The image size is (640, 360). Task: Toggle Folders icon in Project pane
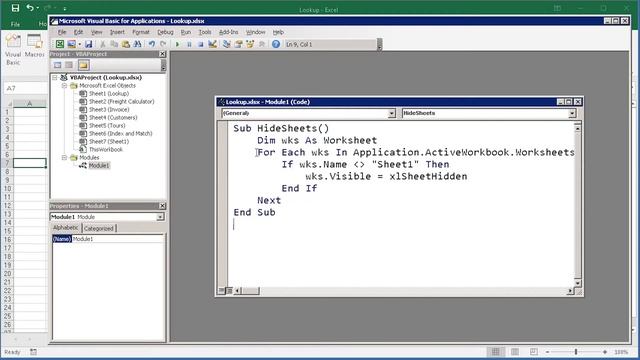coord(83,65)
